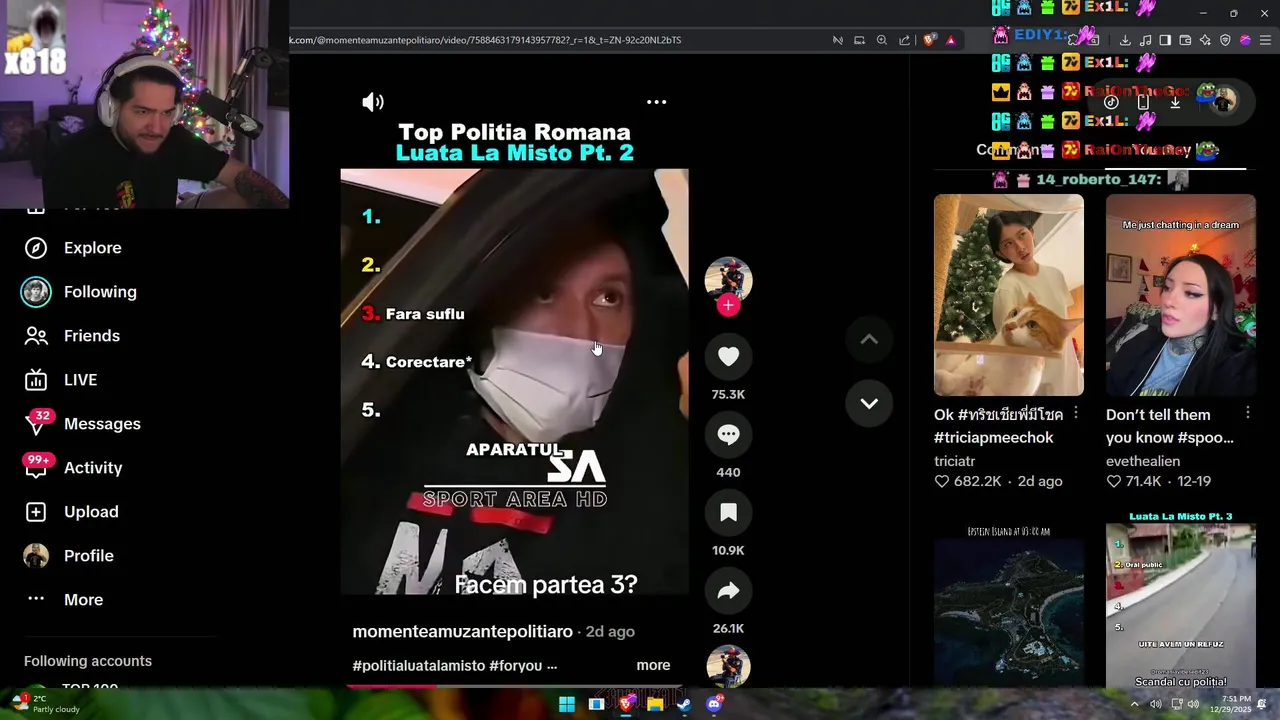Viewport: 1280px width, 720px height.
Task: Bookmark the video to favorites
Action: coord(728,513)
